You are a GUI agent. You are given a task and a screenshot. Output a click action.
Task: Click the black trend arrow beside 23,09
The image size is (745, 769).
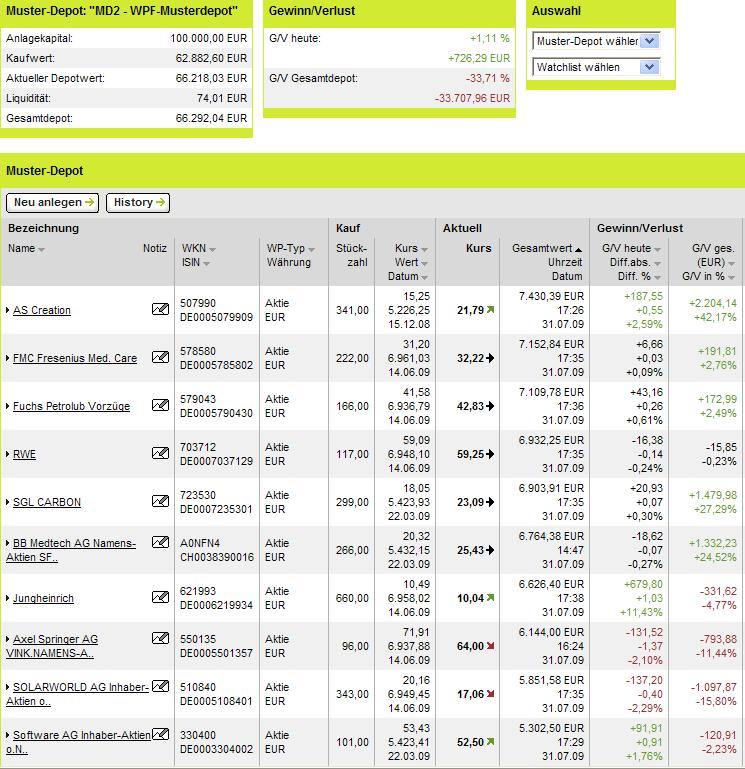(490, 502)
